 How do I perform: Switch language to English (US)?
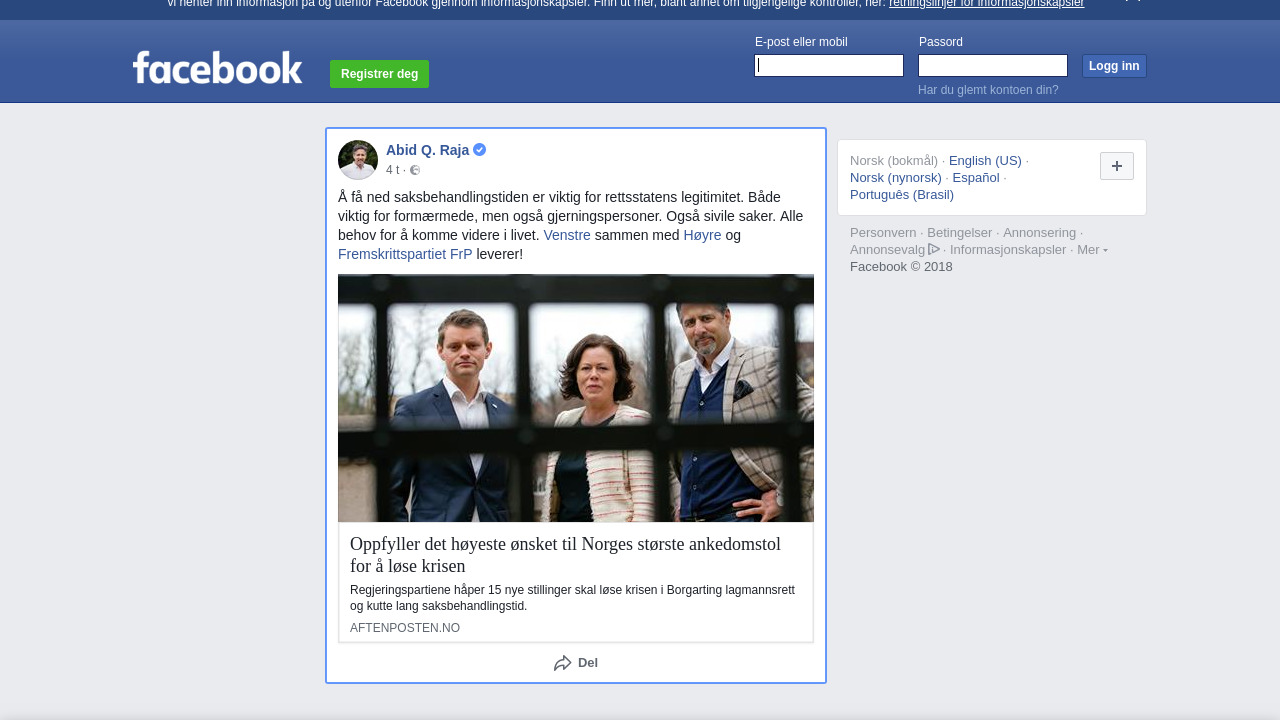[x=985, y=160]
